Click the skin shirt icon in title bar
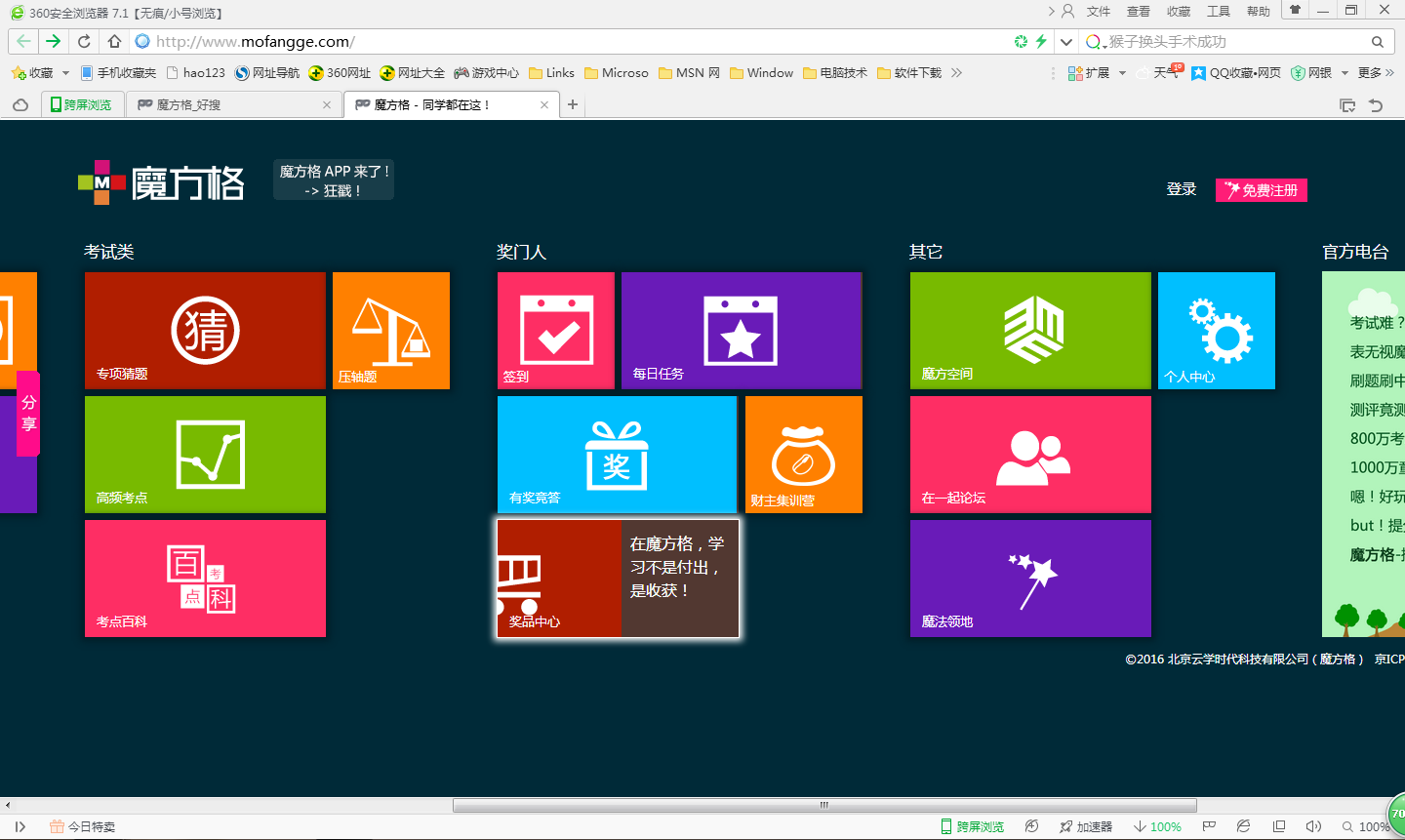1405x840 pixels. [1295, 11]
